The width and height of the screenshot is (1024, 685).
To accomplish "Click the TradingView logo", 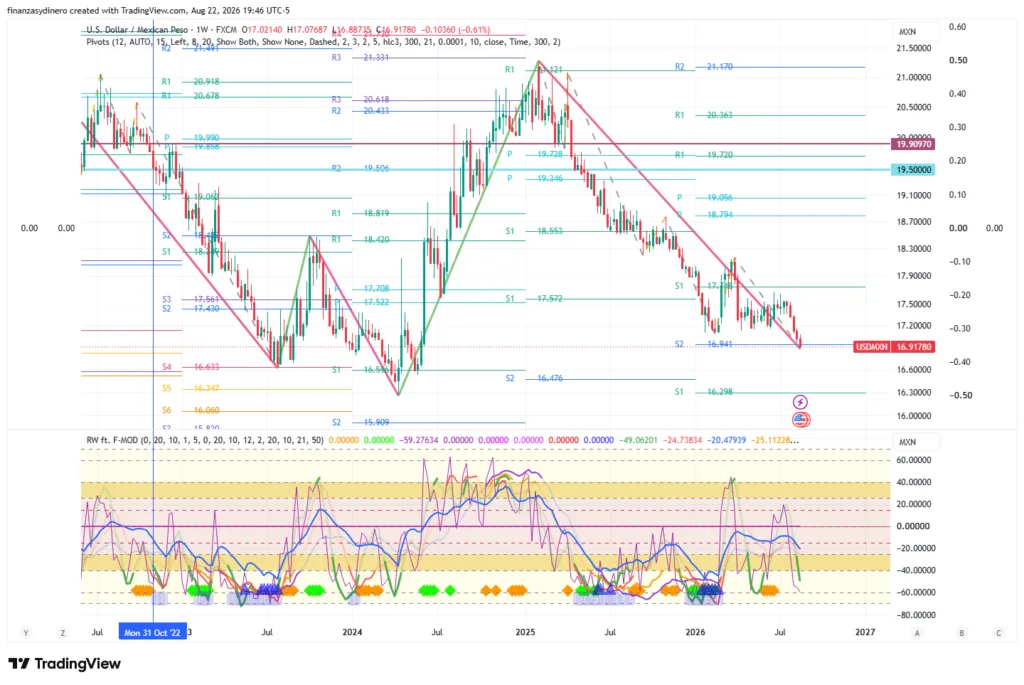I will click(x=65, y=663).
